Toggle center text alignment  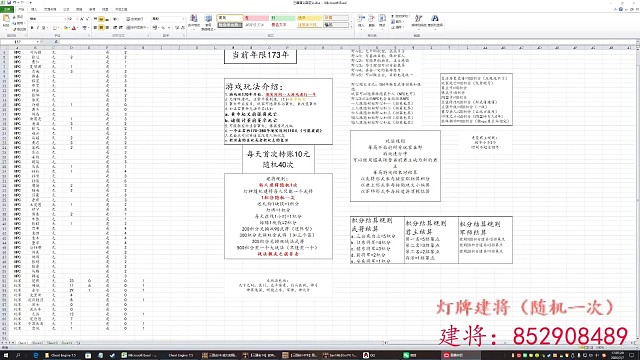coord(101,28)
